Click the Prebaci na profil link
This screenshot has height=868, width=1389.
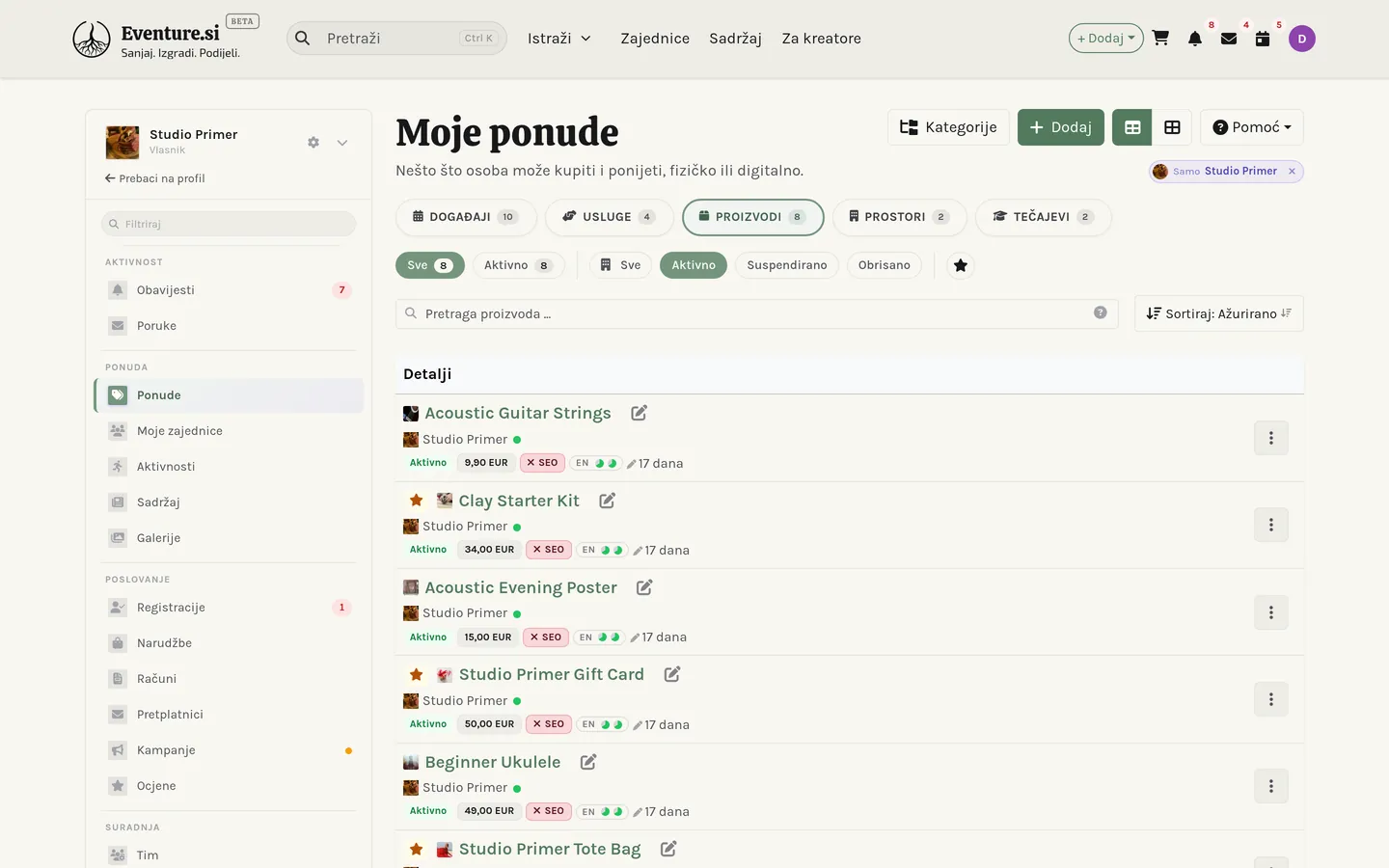(x=155, y=178)
